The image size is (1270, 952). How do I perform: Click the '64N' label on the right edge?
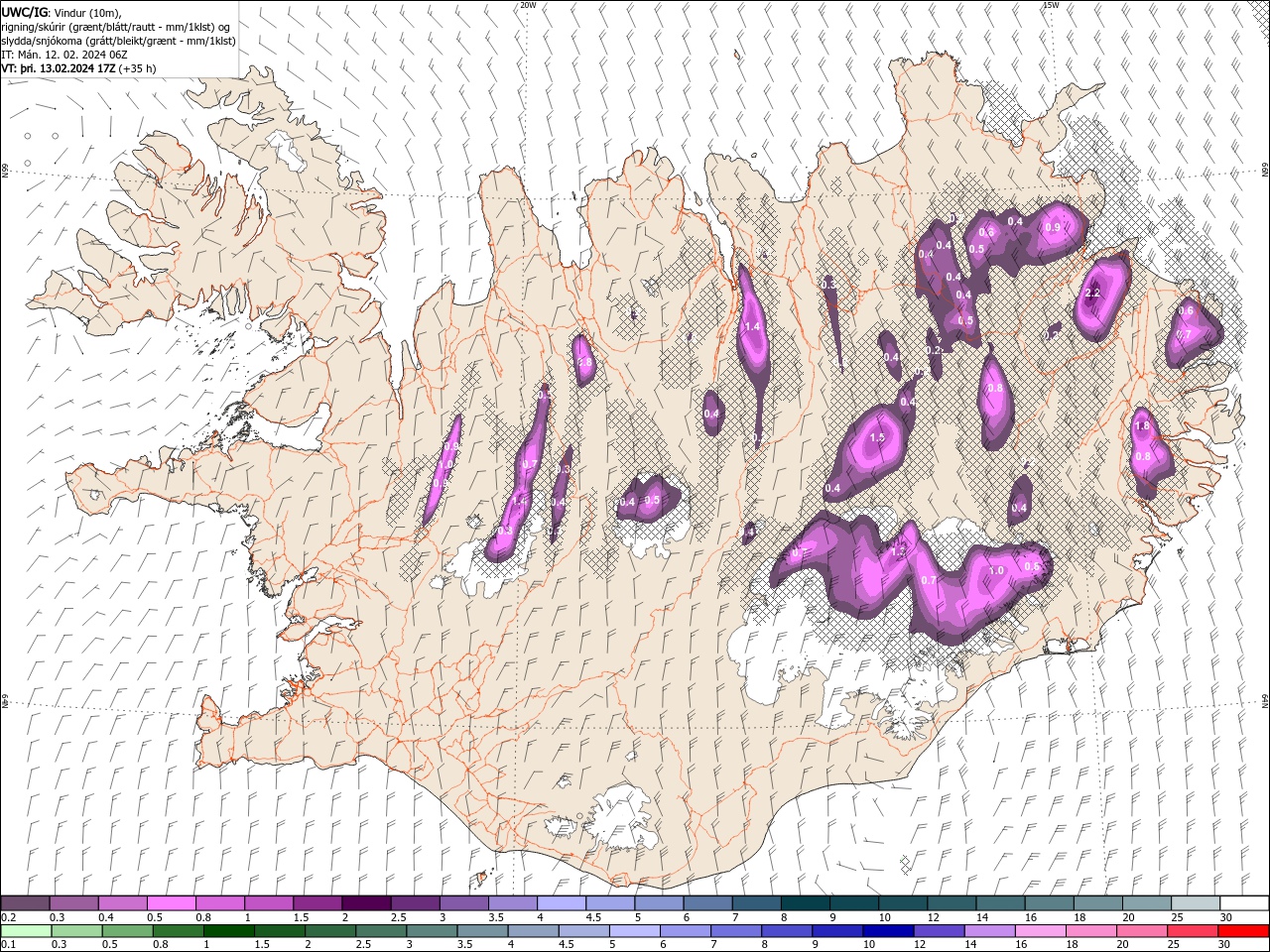pyautogui.click(x=1265, y=700)
